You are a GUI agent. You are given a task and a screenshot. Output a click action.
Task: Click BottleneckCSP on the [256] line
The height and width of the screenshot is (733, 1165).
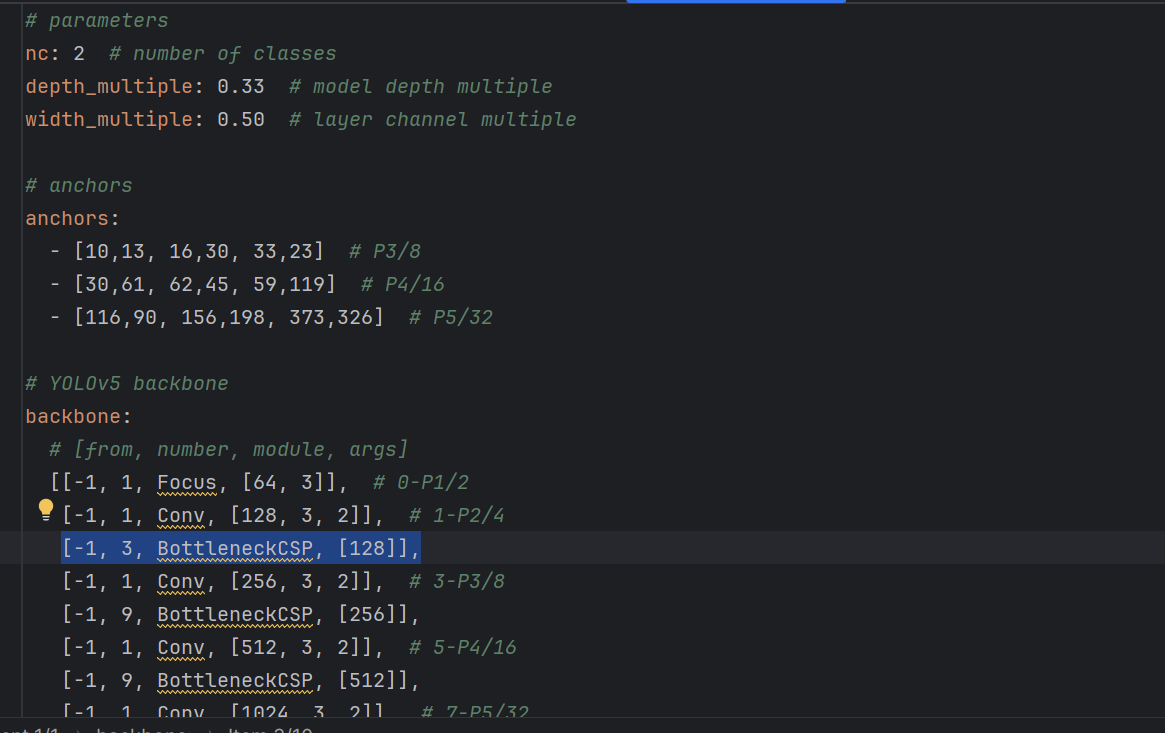pos(235,614)
